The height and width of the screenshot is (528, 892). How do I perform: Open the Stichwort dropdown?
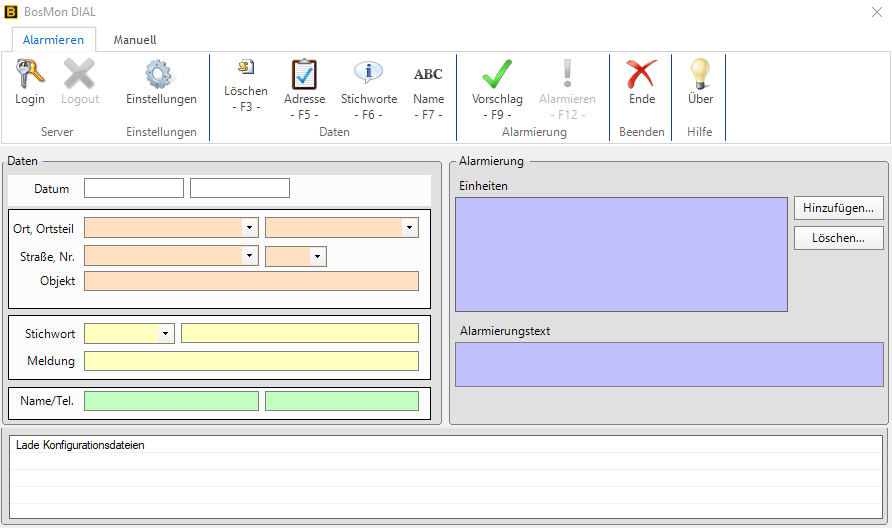[x=165, y=333]
